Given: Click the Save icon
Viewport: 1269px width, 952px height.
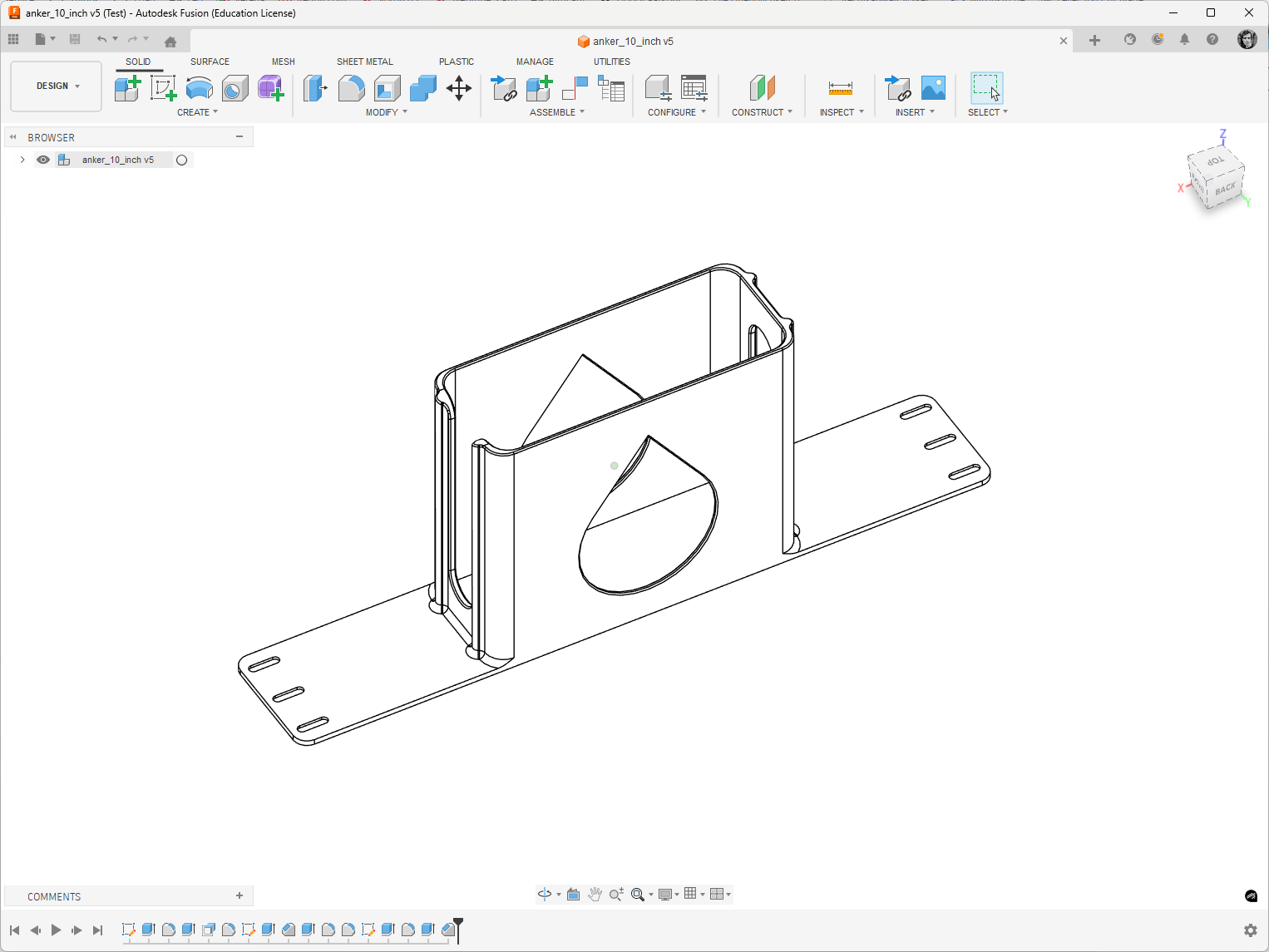Looking at the screenshot, I should point(75,39).
